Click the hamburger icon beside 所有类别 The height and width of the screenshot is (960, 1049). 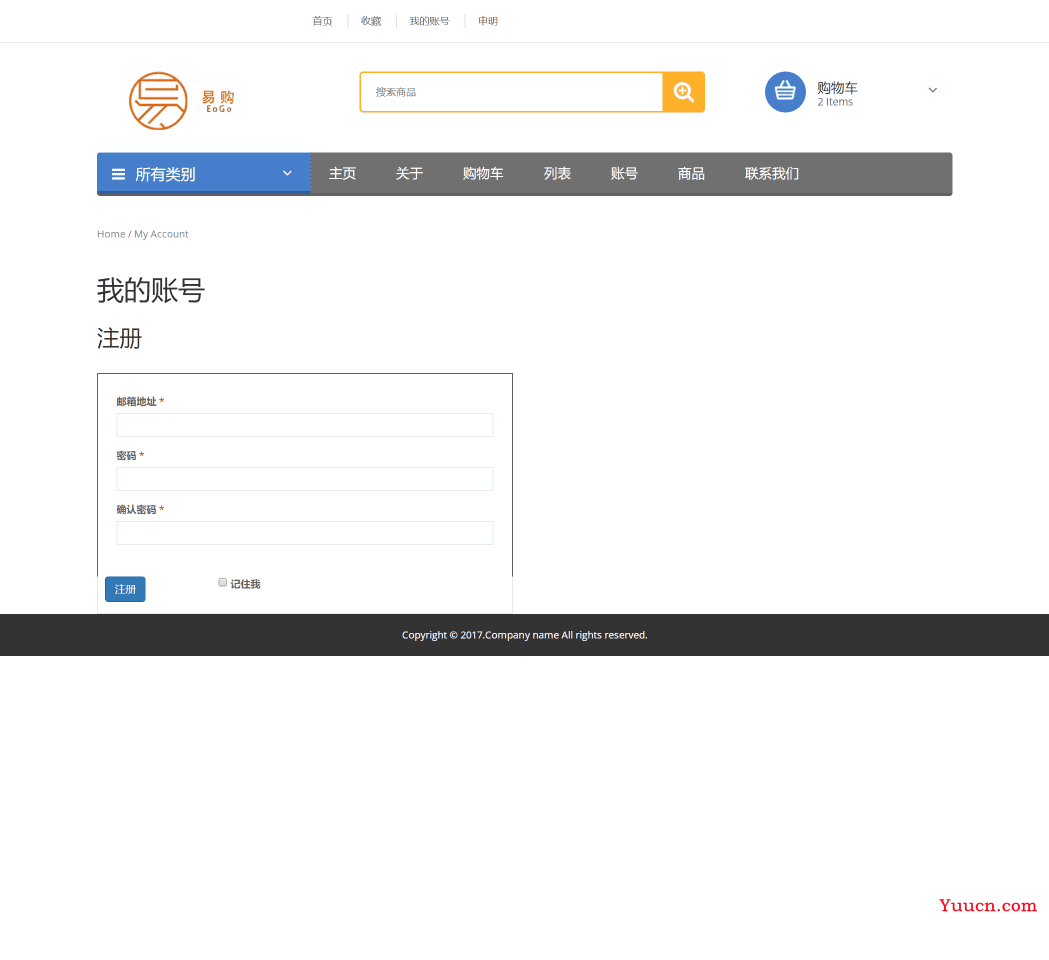[x=118, y=175]
